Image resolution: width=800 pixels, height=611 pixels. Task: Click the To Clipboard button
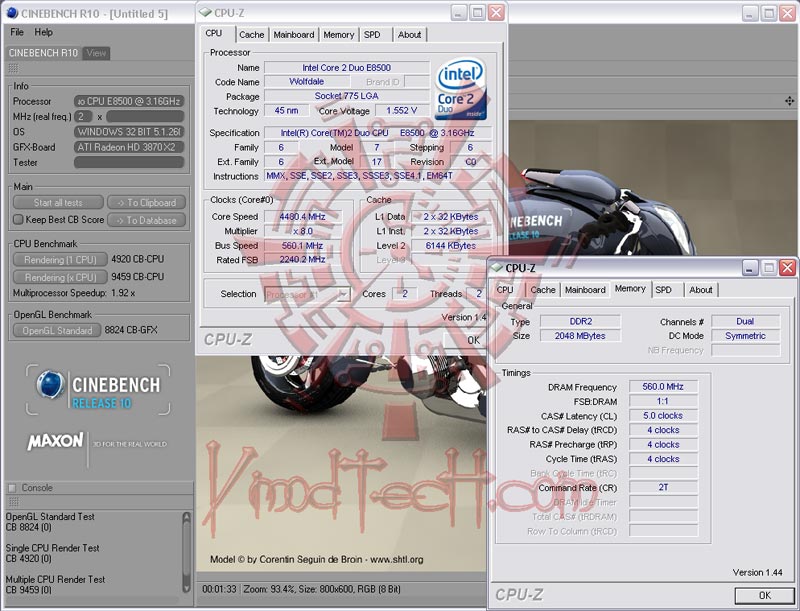tap(146, 202)
